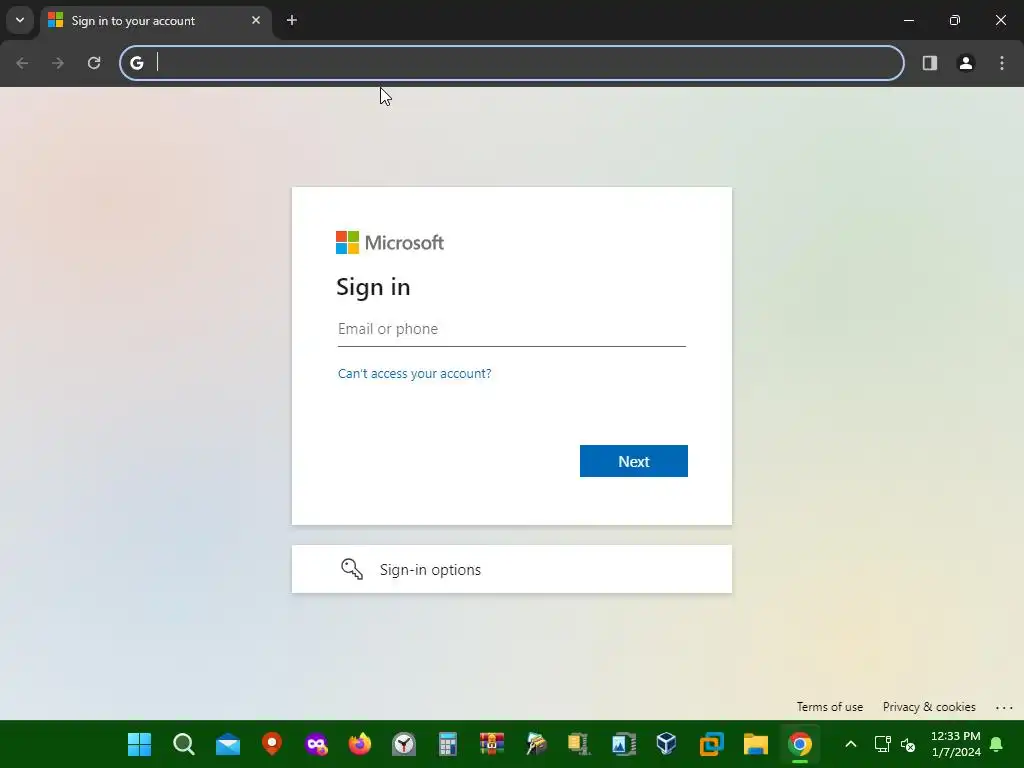Open the Clock app on taskbar
Screen dimensions: 1024x768
(x=404, y=744)
